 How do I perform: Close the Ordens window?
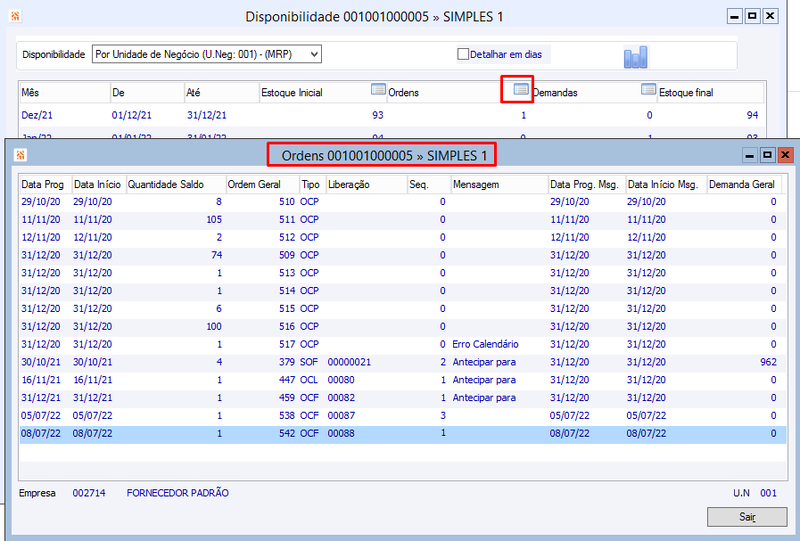[785, 155]
